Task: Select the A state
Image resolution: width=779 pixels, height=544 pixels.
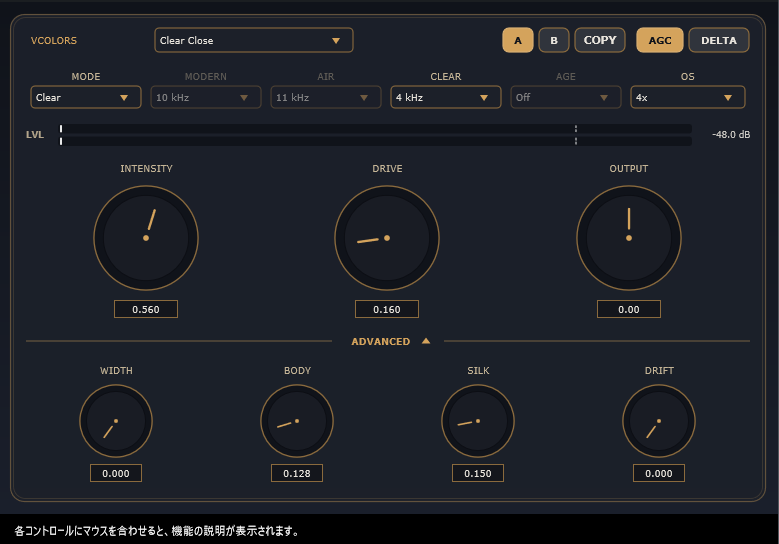Action: [x=518, y=40]
